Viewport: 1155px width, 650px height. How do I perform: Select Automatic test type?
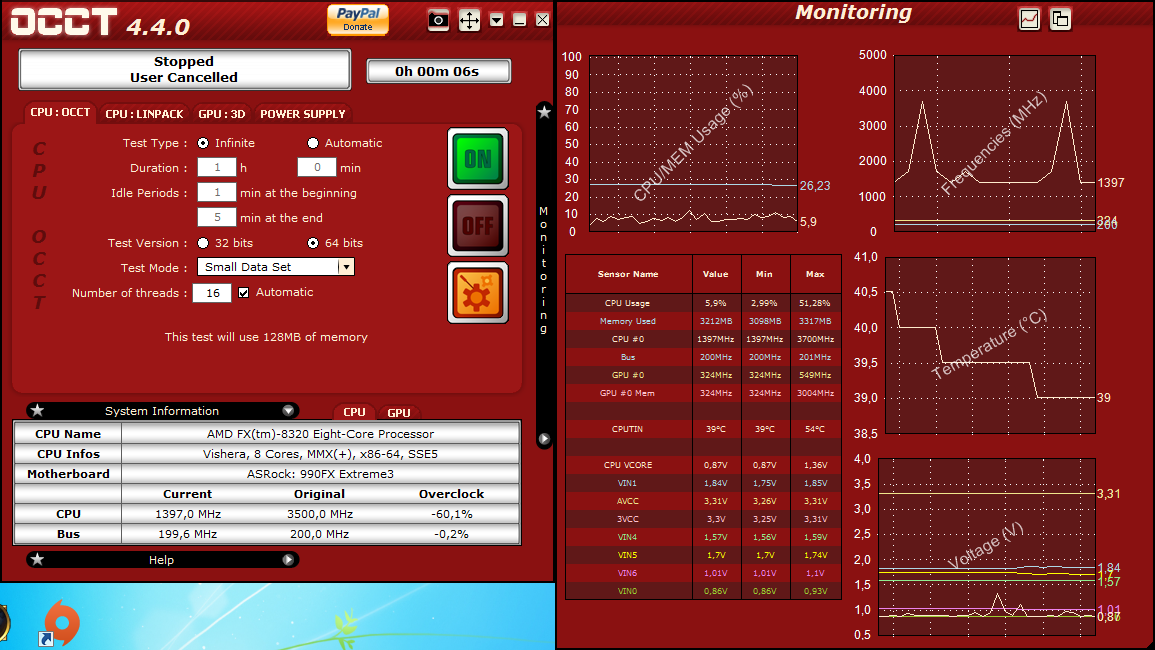pyautogui.click(x=313, y=143)
